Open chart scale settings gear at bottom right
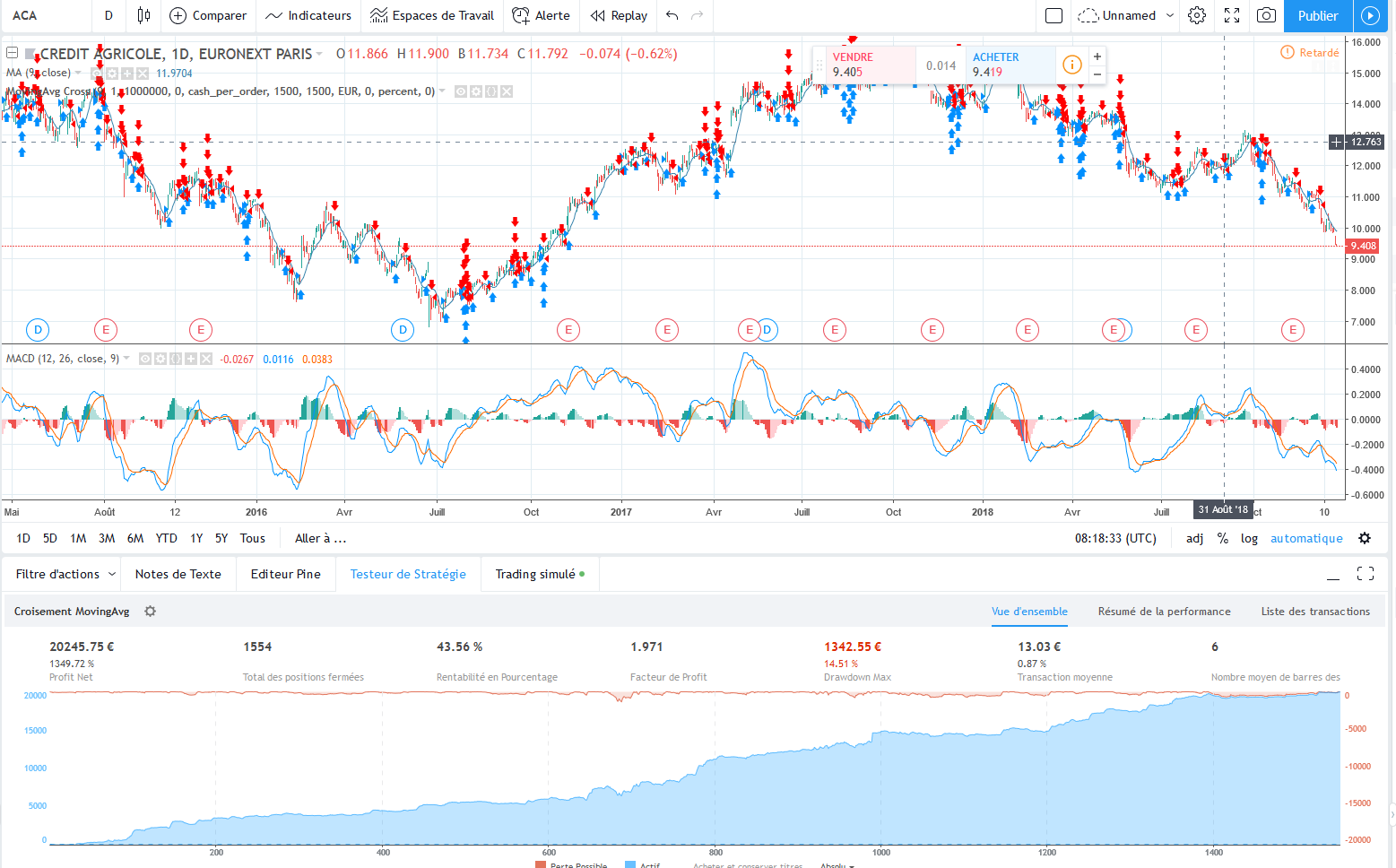The image size is (1396, 868). (1365, 538)
